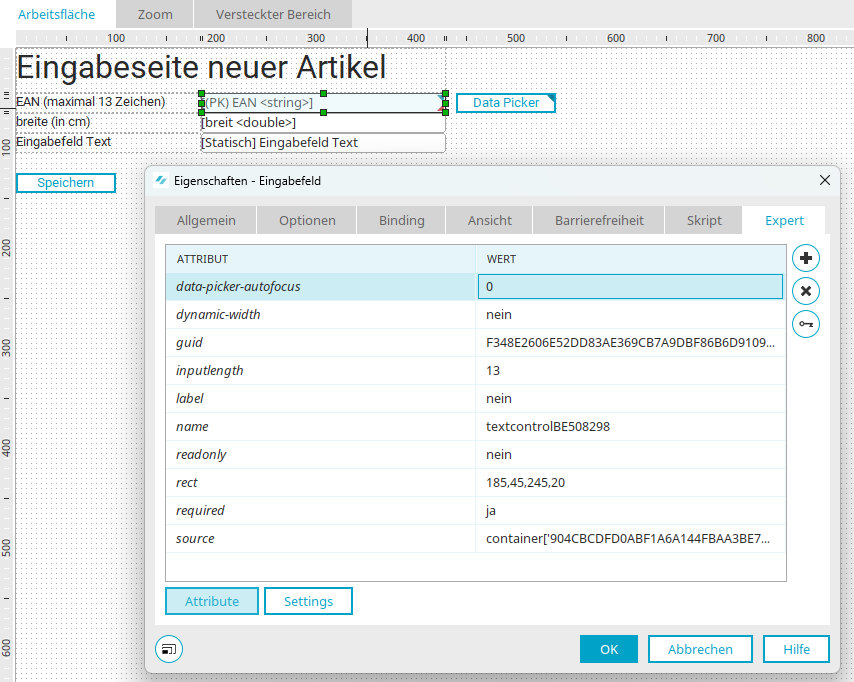Switch to the Allgemein tab
Image resolution: width=854 pixels, height=682 pixels.
pyautogui.click(x=206, y=221)
